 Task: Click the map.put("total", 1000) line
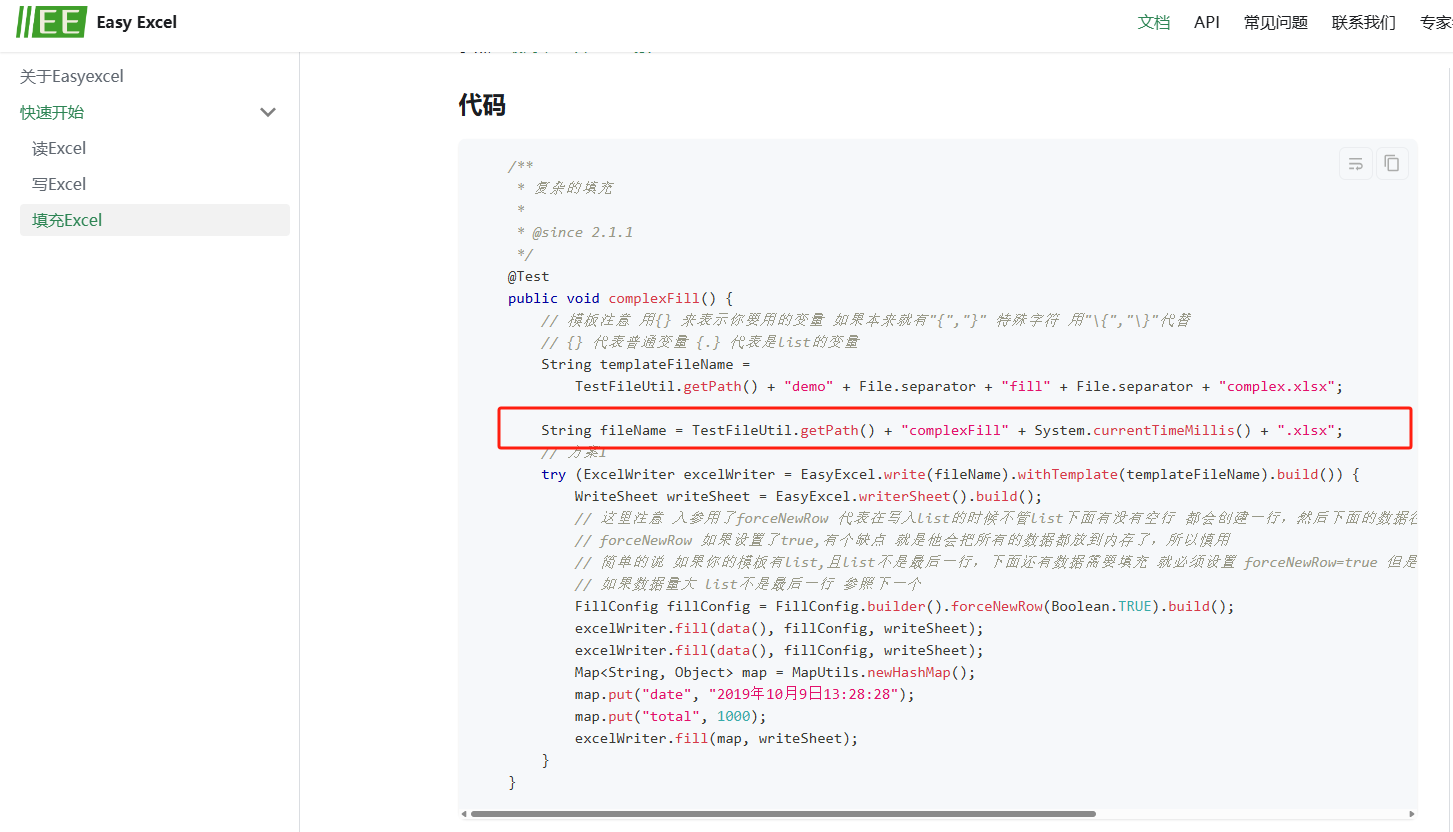[x=670, y=716]
